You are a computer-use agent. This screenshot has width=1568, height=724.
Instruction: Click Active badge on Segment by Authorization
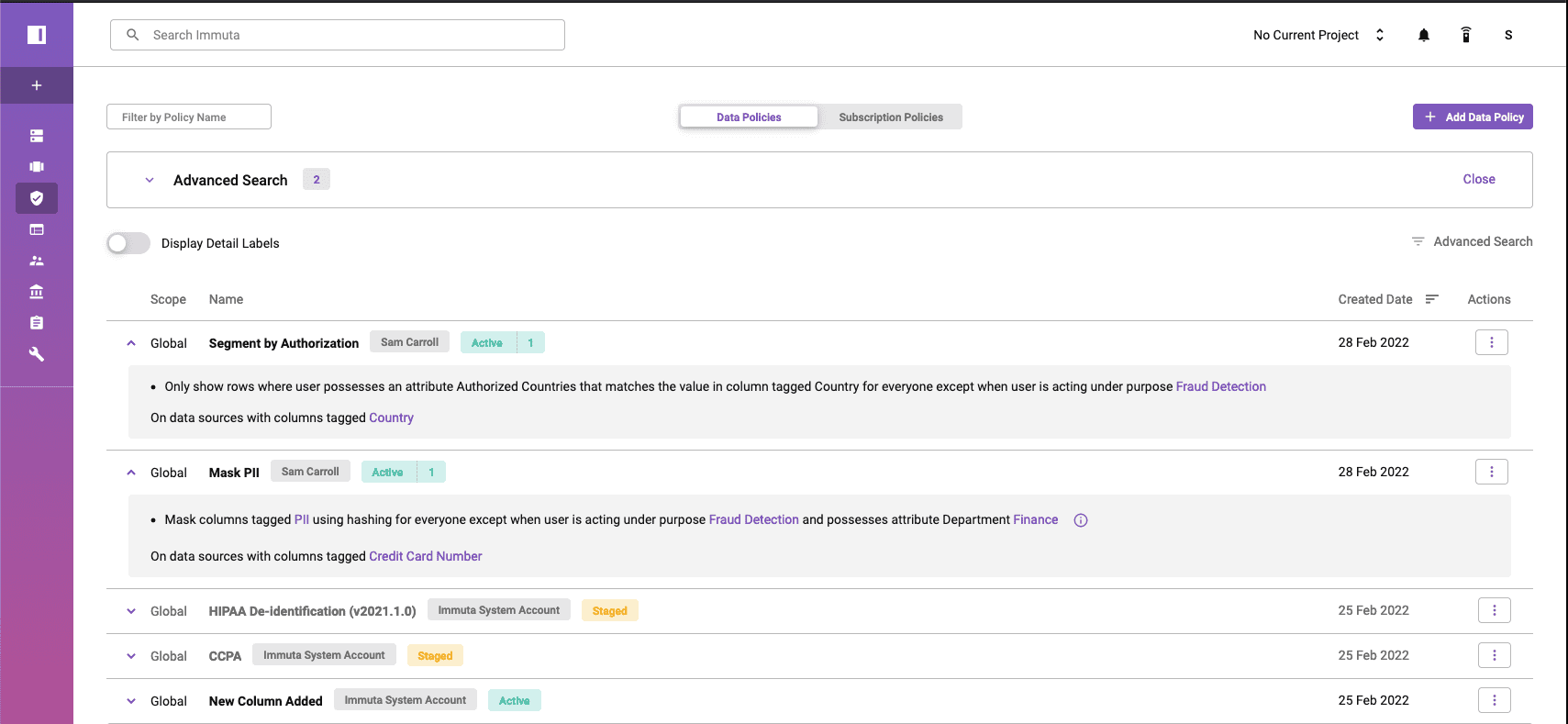pos(487,342)
